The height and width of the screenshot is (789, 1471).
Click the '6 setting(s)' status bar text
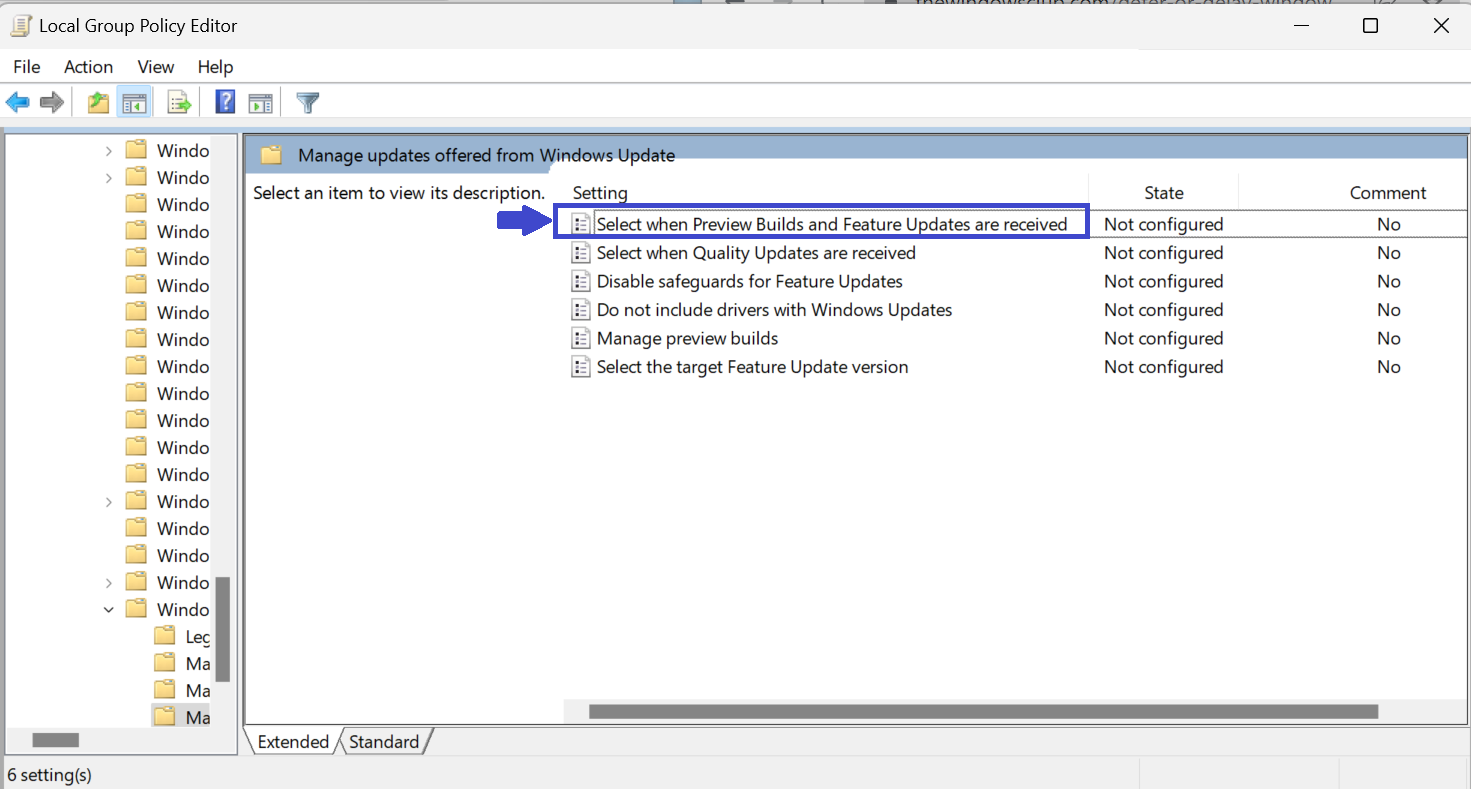(50, 775)
